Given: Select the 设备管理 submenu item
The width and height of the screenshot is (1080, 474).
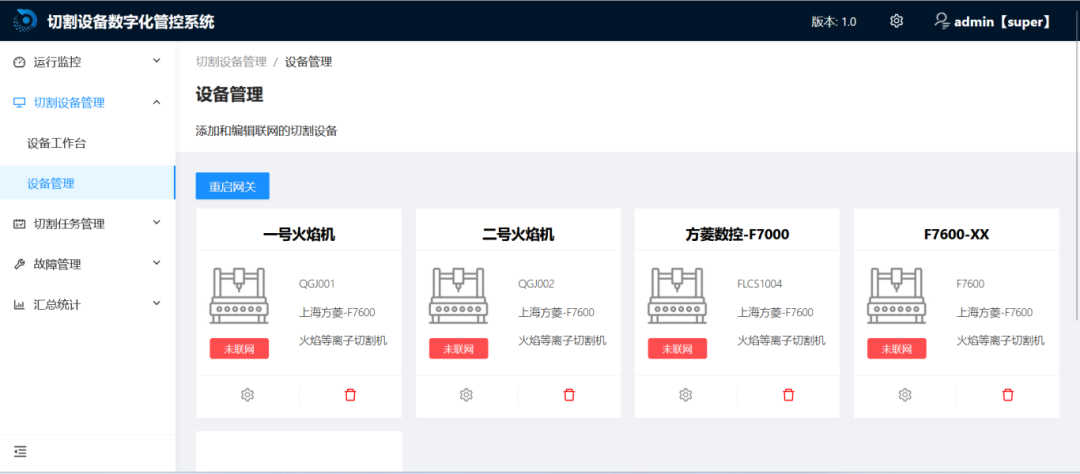Looking at the screenshot, I should click(87, 183).
